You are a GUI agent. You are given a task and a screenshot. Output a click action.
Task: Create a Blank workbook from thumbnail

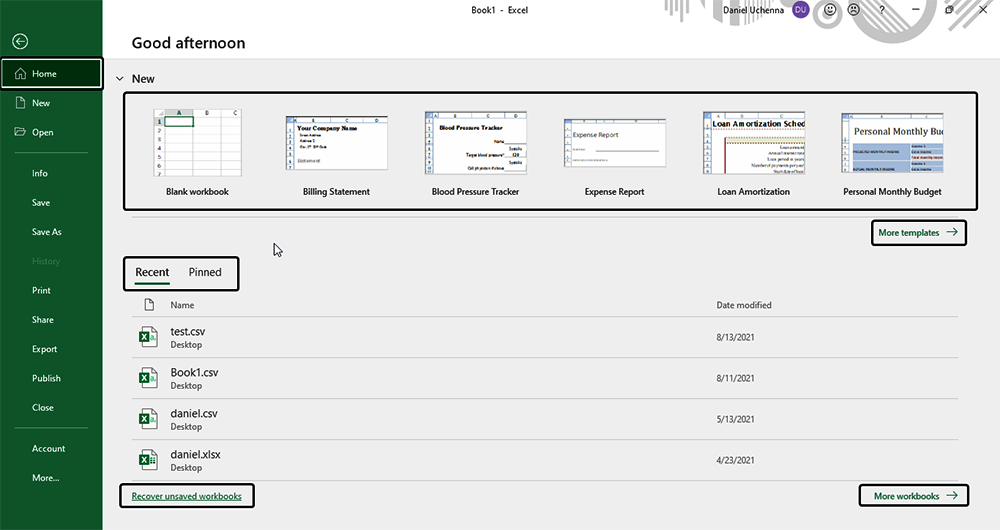point(197,143)
